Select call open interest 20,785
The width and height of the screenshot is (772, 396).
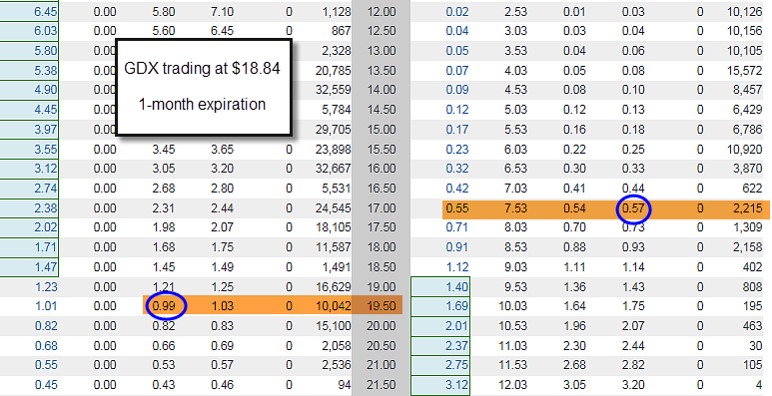[333, 70]
